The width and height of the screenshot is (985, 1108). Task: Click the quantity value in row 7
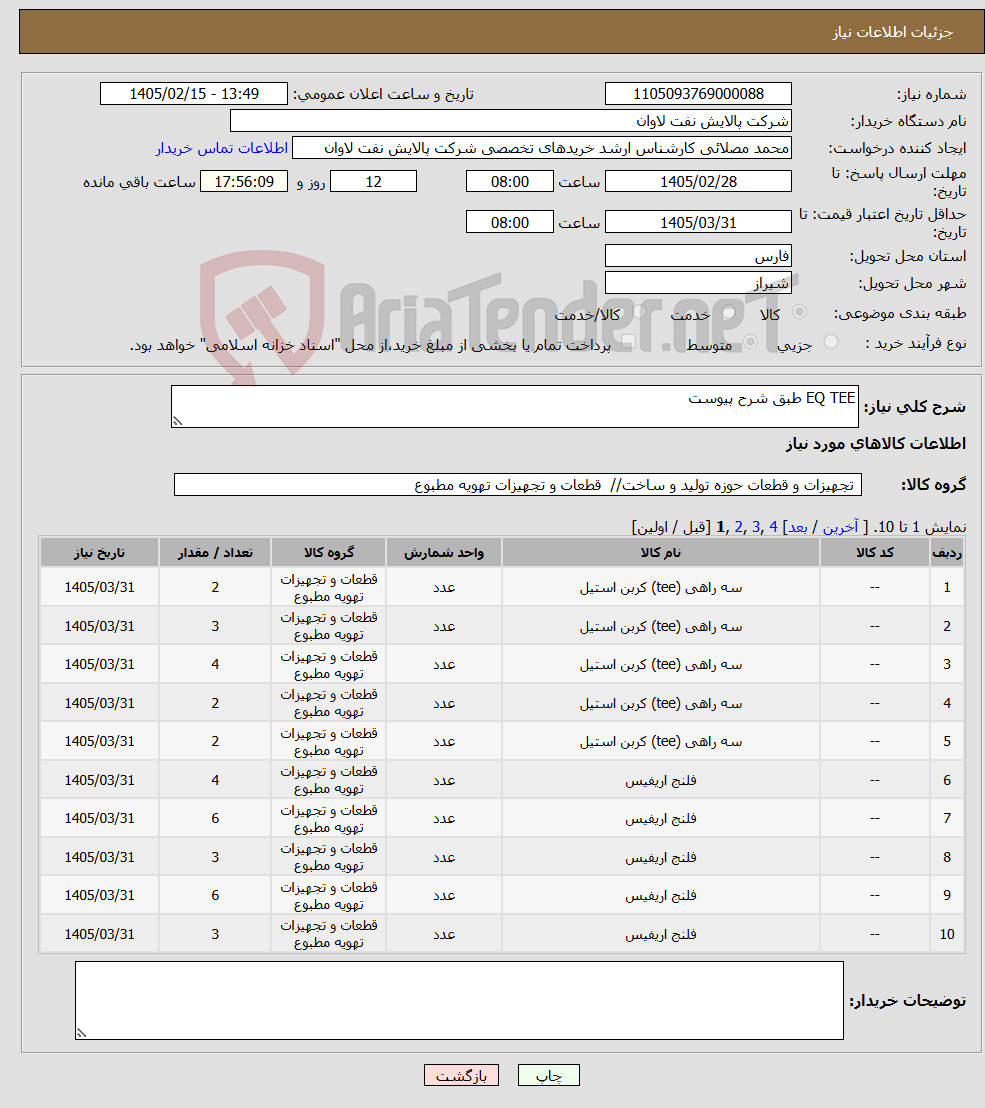pyautogui.click(x=215, y=818)
